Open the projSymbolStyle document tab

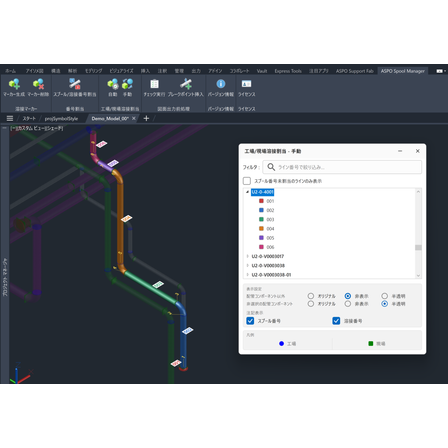61,119
